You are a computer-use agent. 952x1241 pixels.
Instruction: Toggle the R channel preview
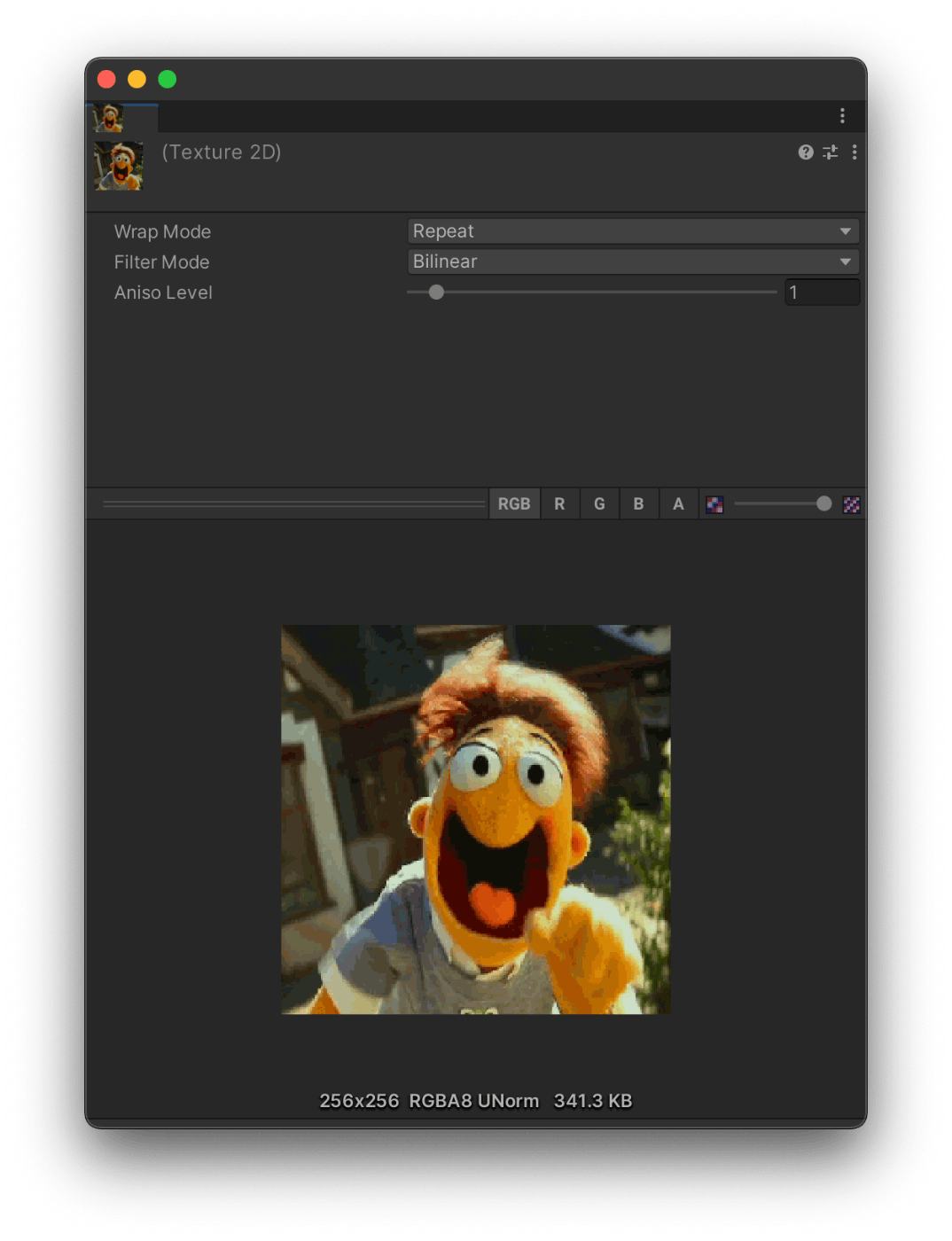(x=559, y=504)
